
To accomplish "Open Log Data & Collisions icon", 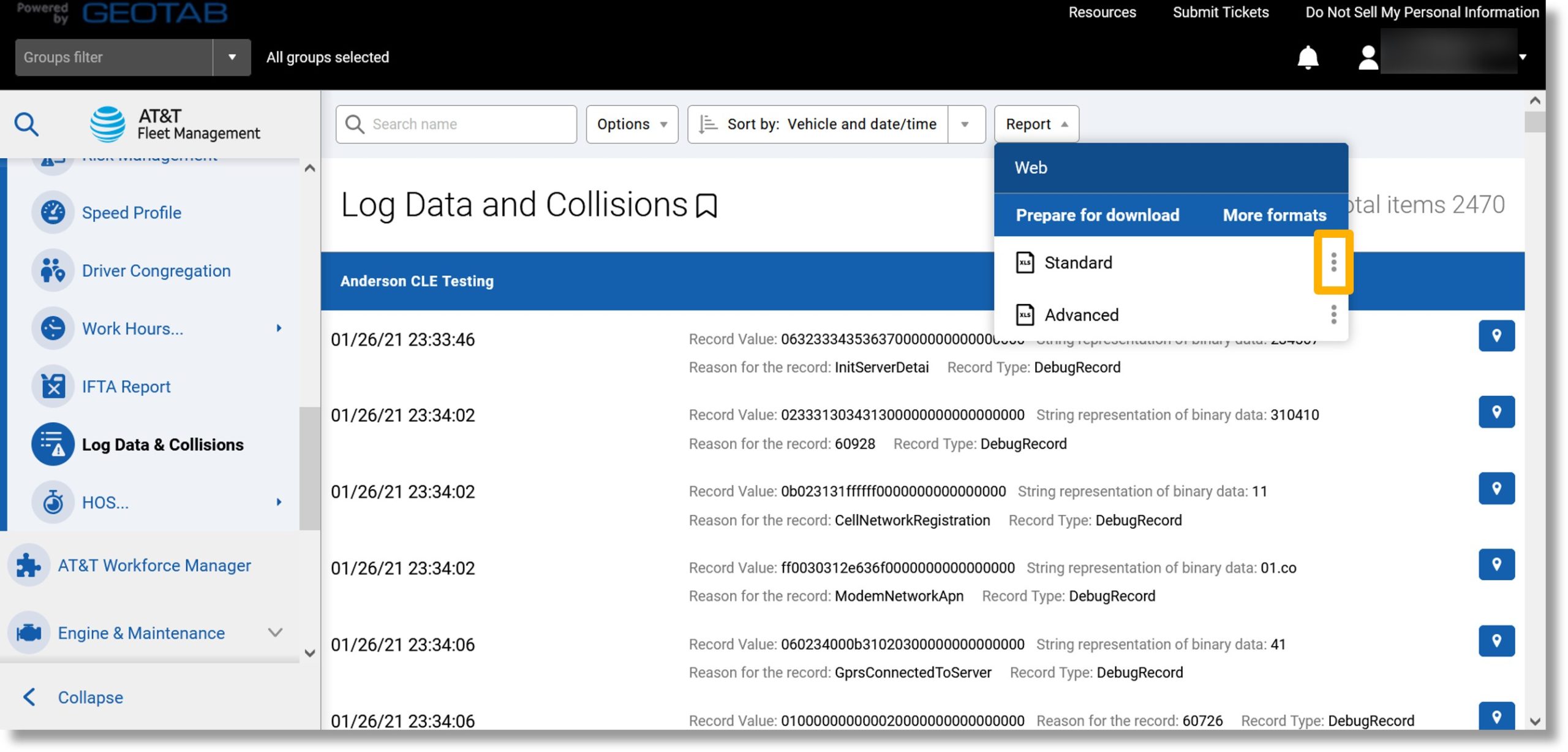I will pos(53,444).
